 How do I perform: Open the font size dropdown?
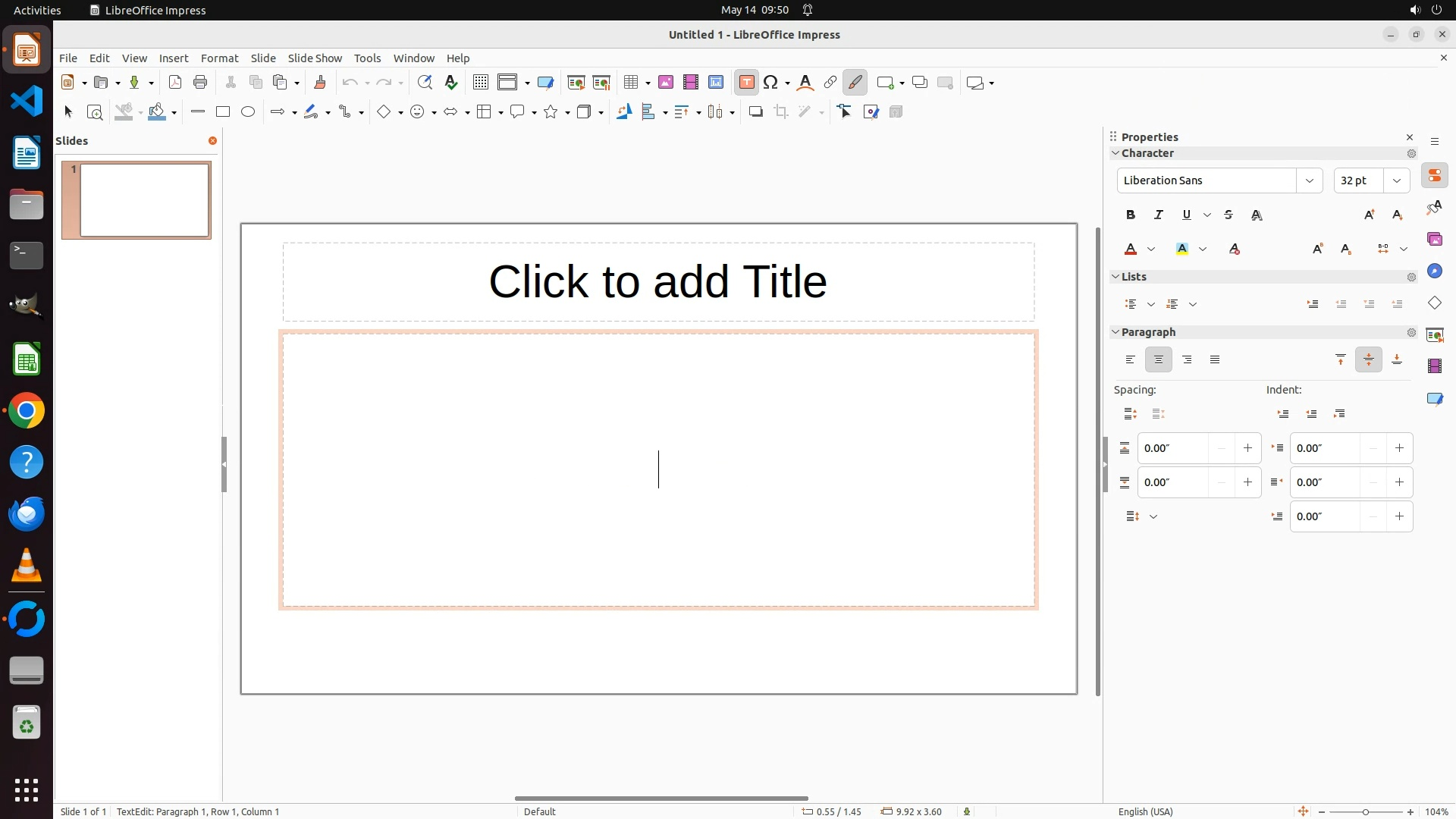pos(1397,180)
